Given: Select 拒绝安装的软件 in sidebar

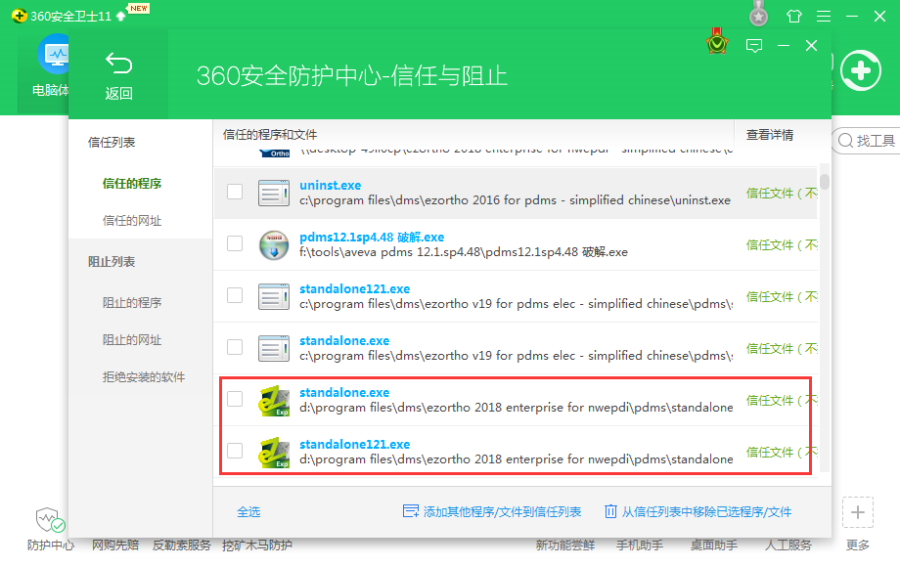Looking at the screenshot, I should click(143, 377).
